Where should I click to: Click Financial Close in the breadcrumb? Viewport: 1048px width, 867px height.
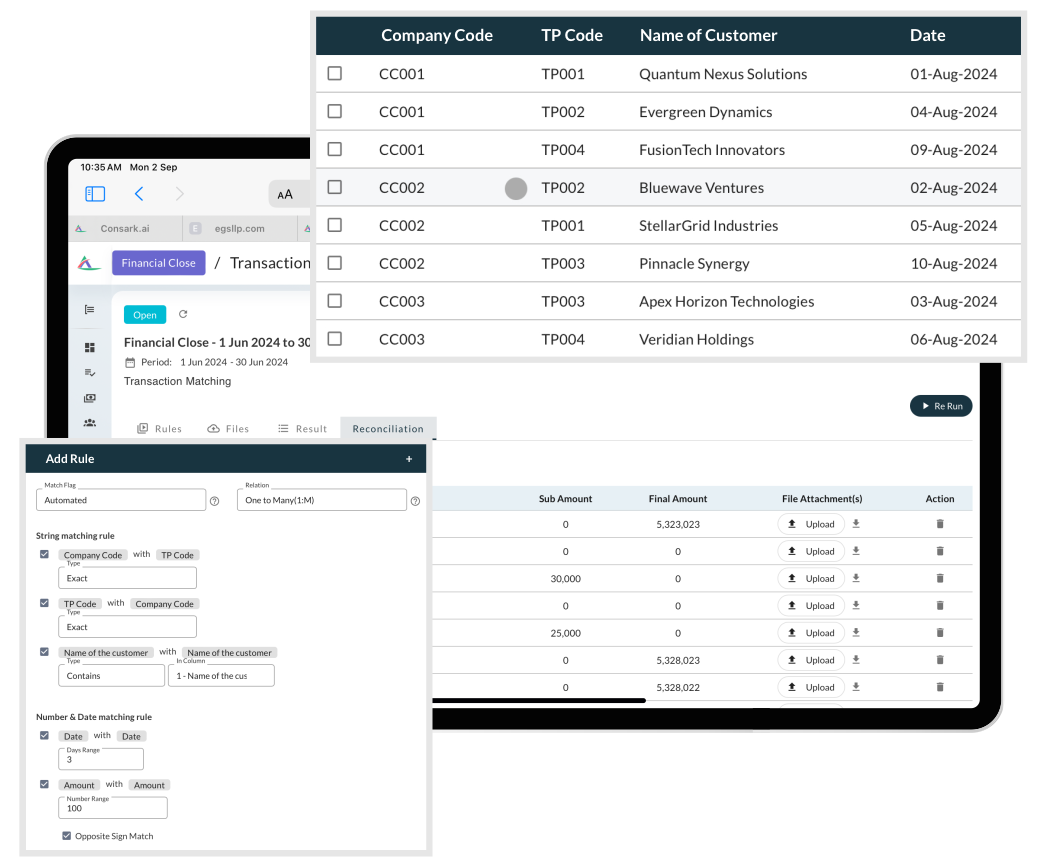pos(158,262)
